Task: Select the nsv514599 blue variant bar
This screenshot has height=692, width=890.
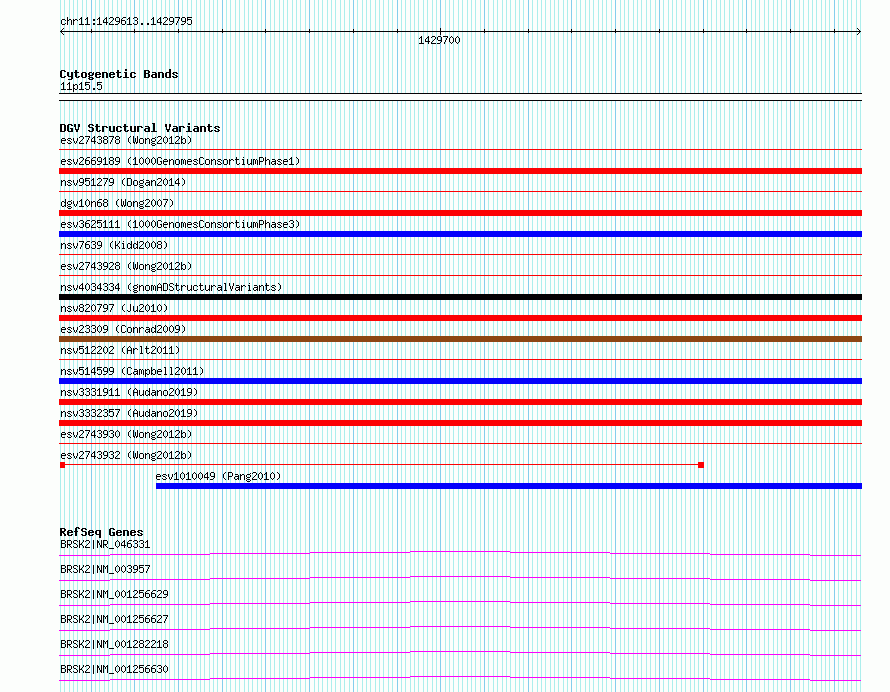Action: [460, 381]
